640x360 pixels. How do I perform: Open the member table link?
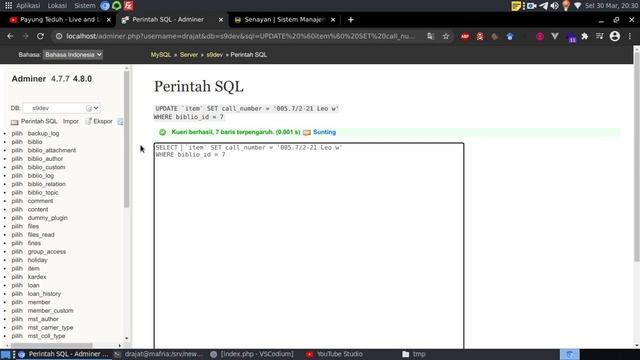39,302
